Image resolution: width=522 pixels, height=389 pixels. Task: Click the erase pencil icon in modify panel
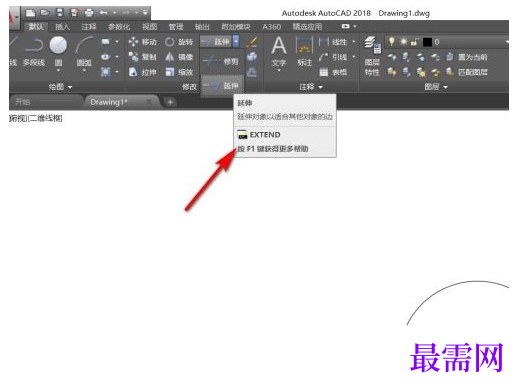[x=252, y=42]
